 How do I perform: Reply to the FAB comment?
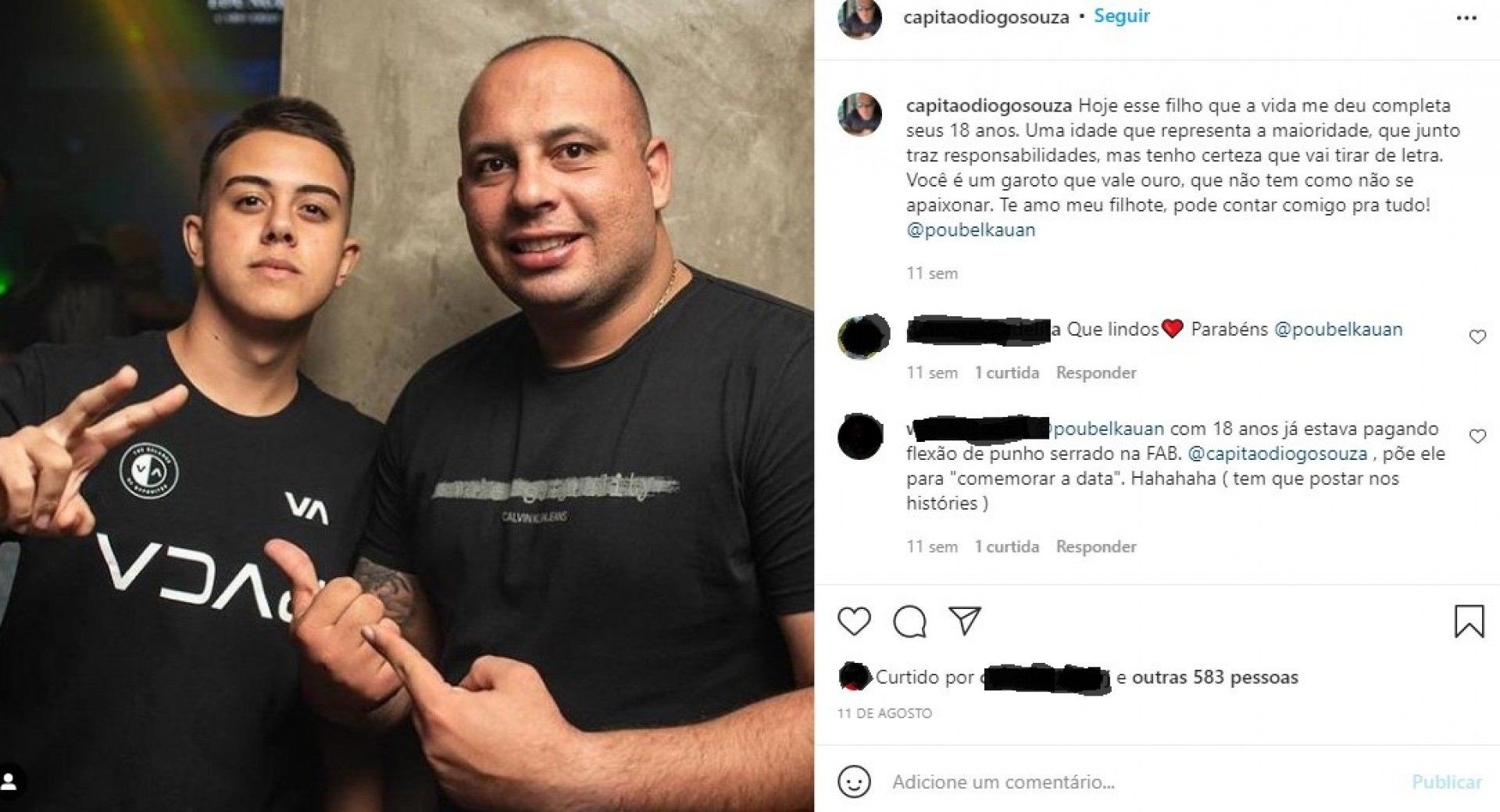(1096, 547)
